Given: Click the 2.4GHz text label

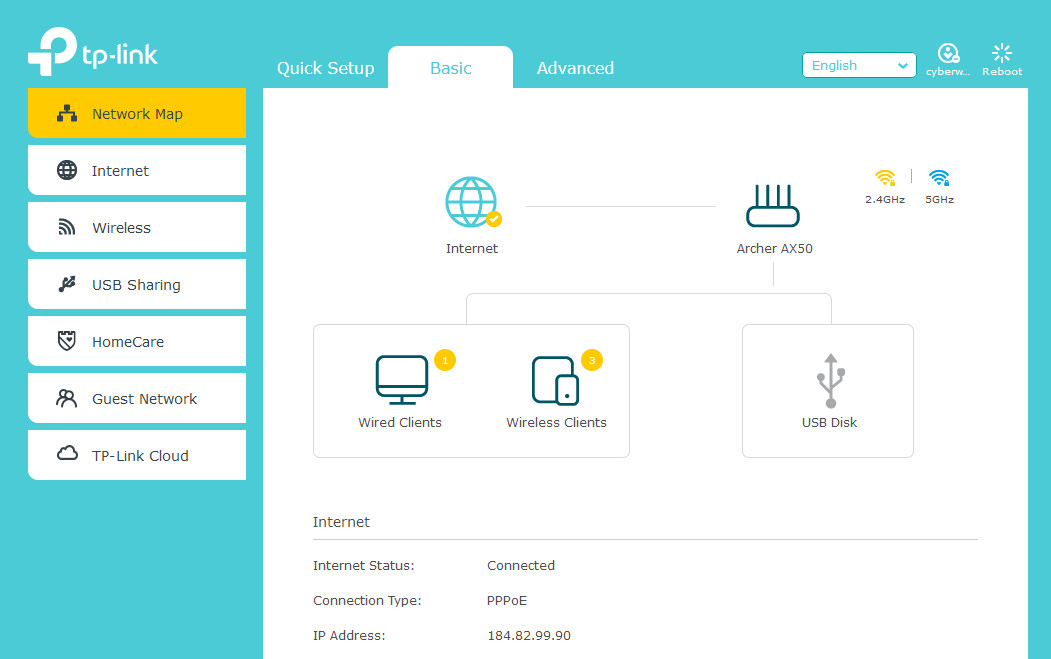Looking at the screenshot, I should tap(885, 199).
